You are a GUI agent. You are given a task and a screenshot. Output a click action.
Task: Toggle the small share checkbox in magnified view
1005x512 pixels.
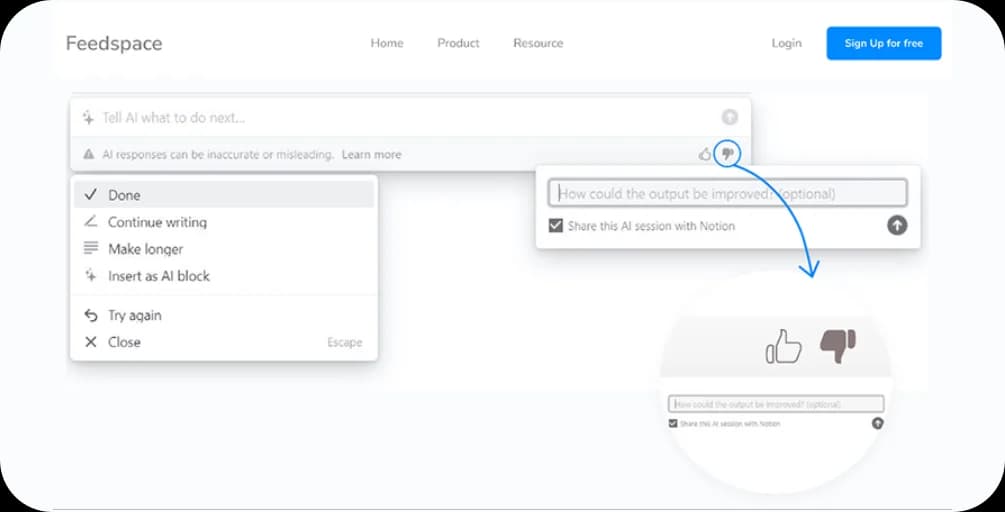pyautogui.click(x=672, y=424)
